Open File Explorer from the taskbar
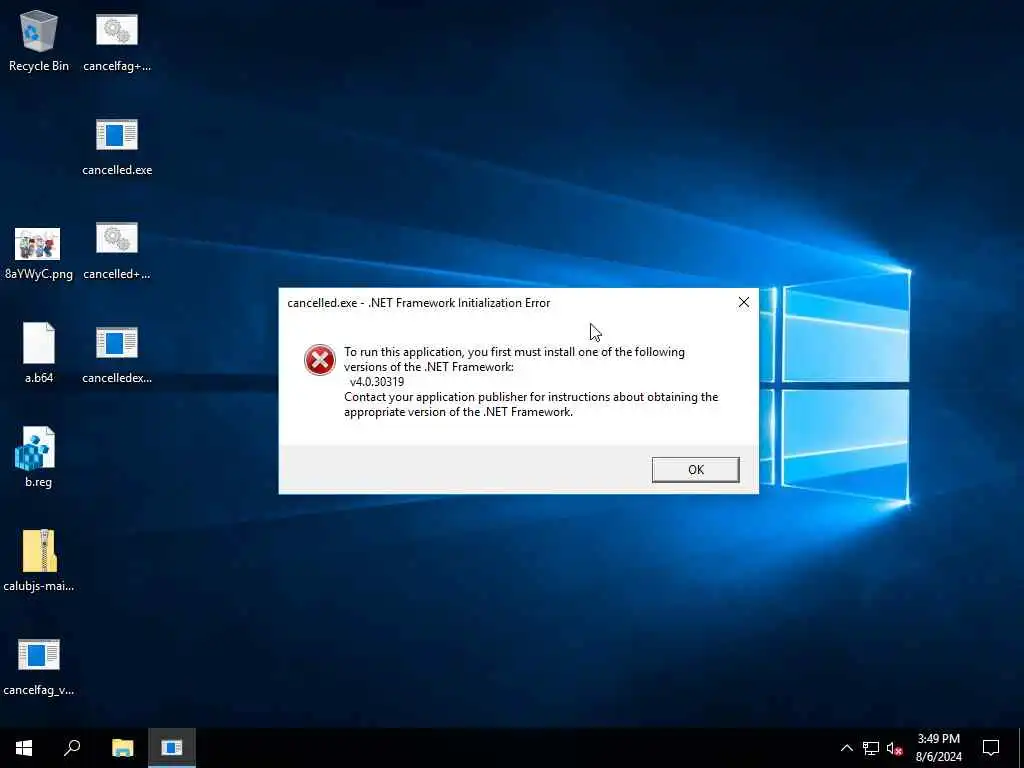Image resolution: width=1024 pixels, height=768 pixels. click(122, 748)
